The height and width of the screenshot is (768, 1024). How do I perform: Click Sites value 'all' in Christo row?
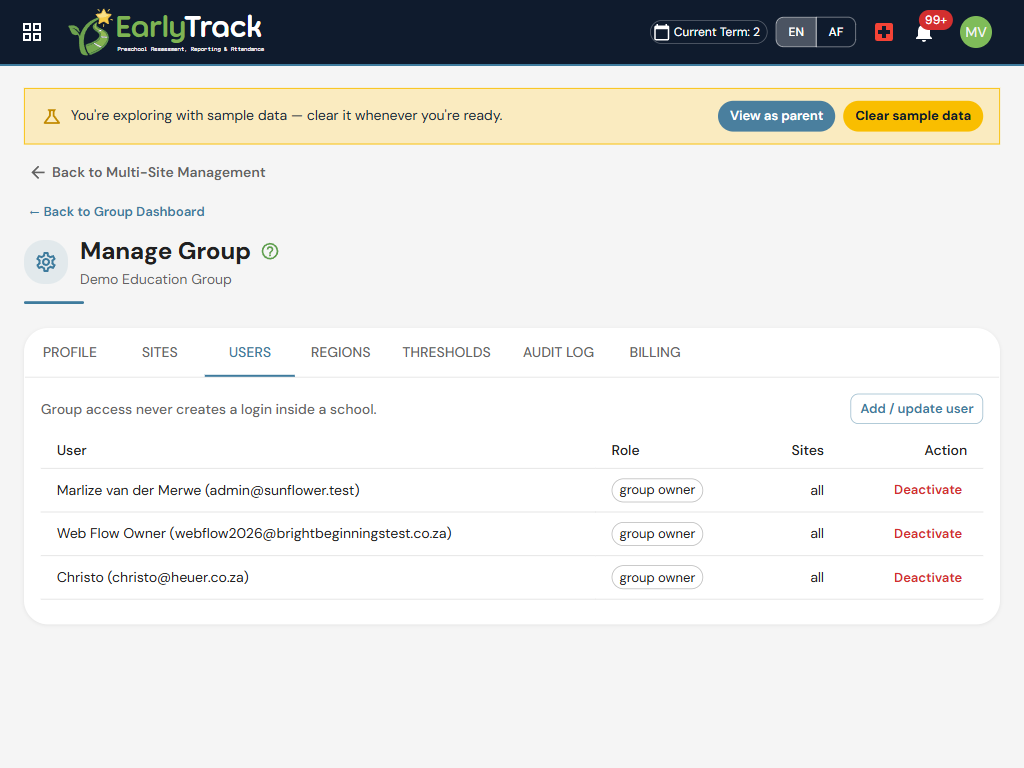coord(817,577)
